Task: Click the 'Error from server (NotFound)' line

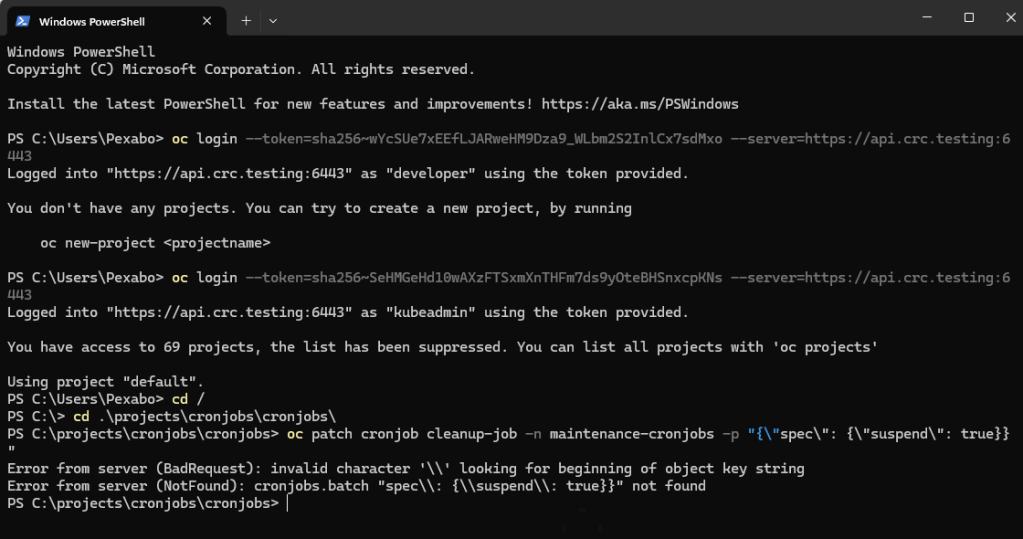Action: pos(356,486)
